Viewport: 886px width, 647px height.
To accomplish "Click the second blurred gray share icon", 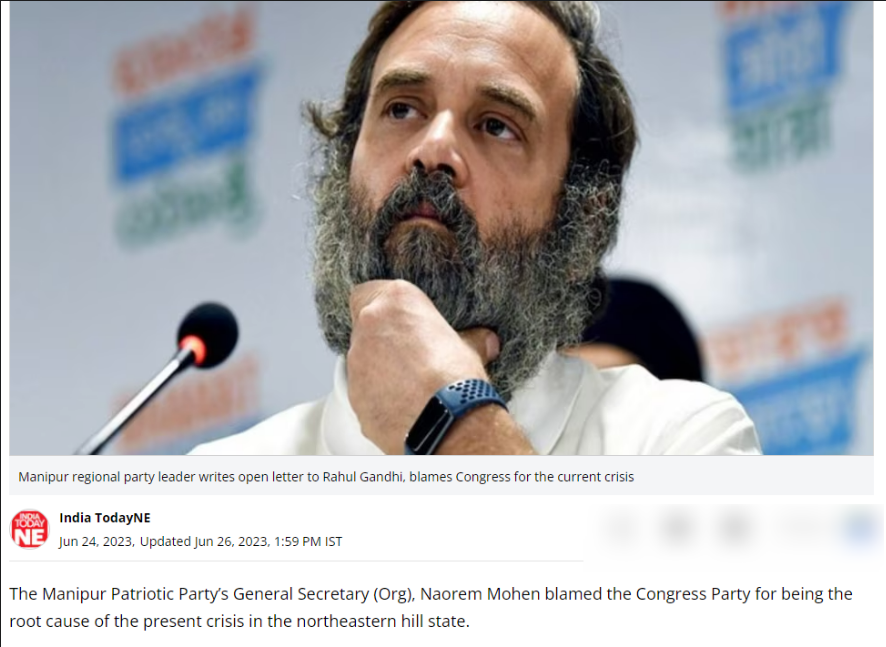I will point(676,528).
